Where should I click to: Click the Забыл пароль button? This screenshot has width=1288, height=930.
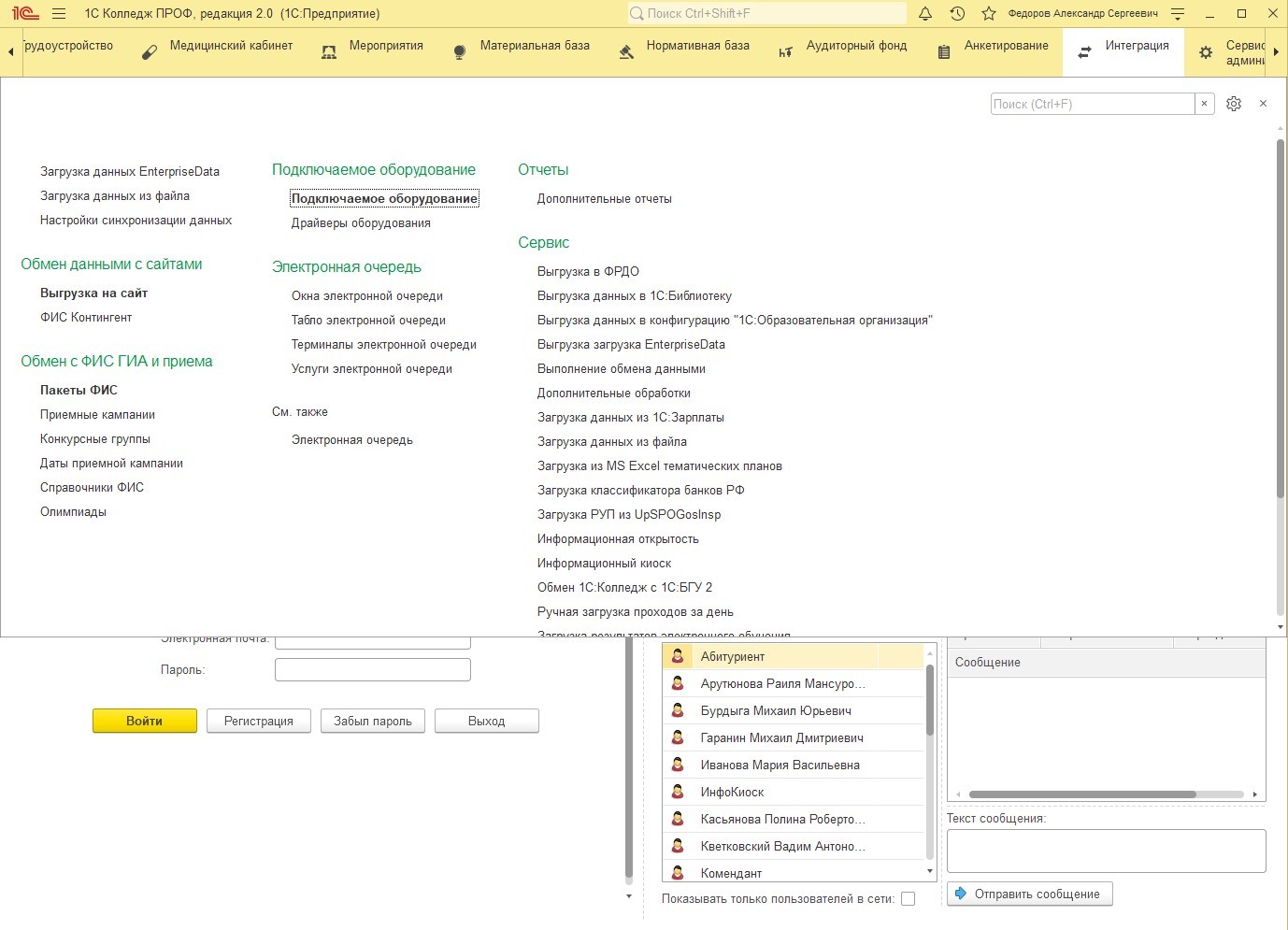click(x=373, y=721)
